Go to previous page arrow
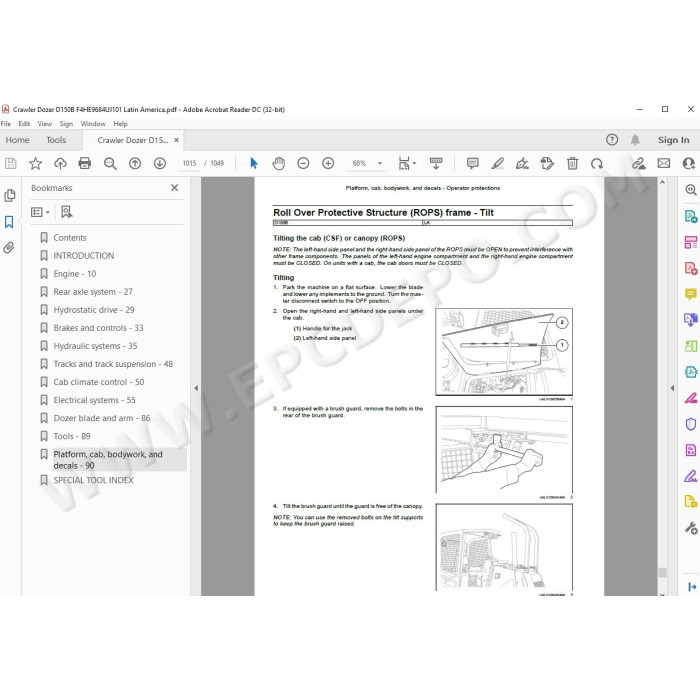The width and height of the screenshot is (700, 700). [135, 163]
